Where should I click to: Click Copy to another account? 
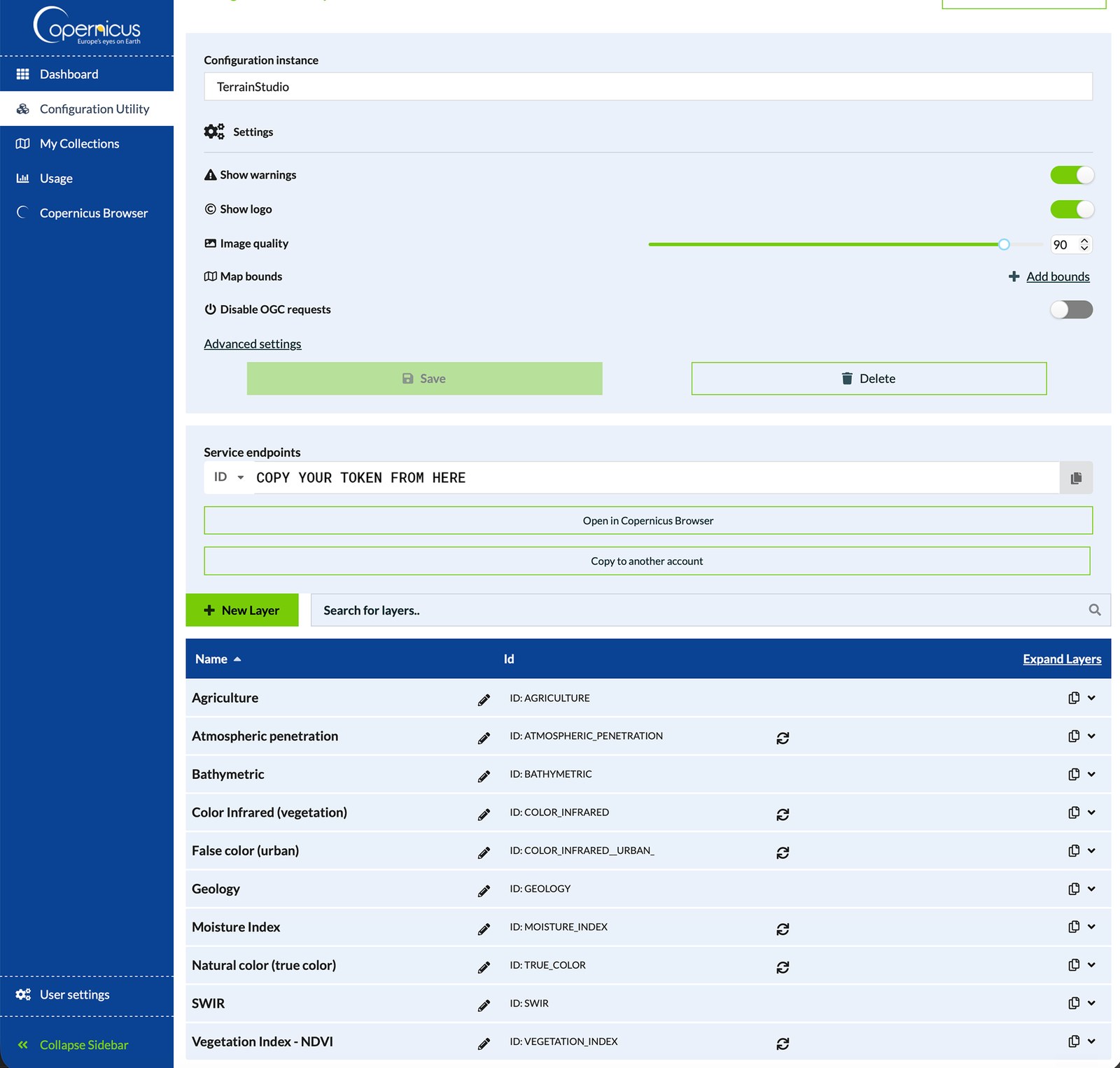(647, 561)
